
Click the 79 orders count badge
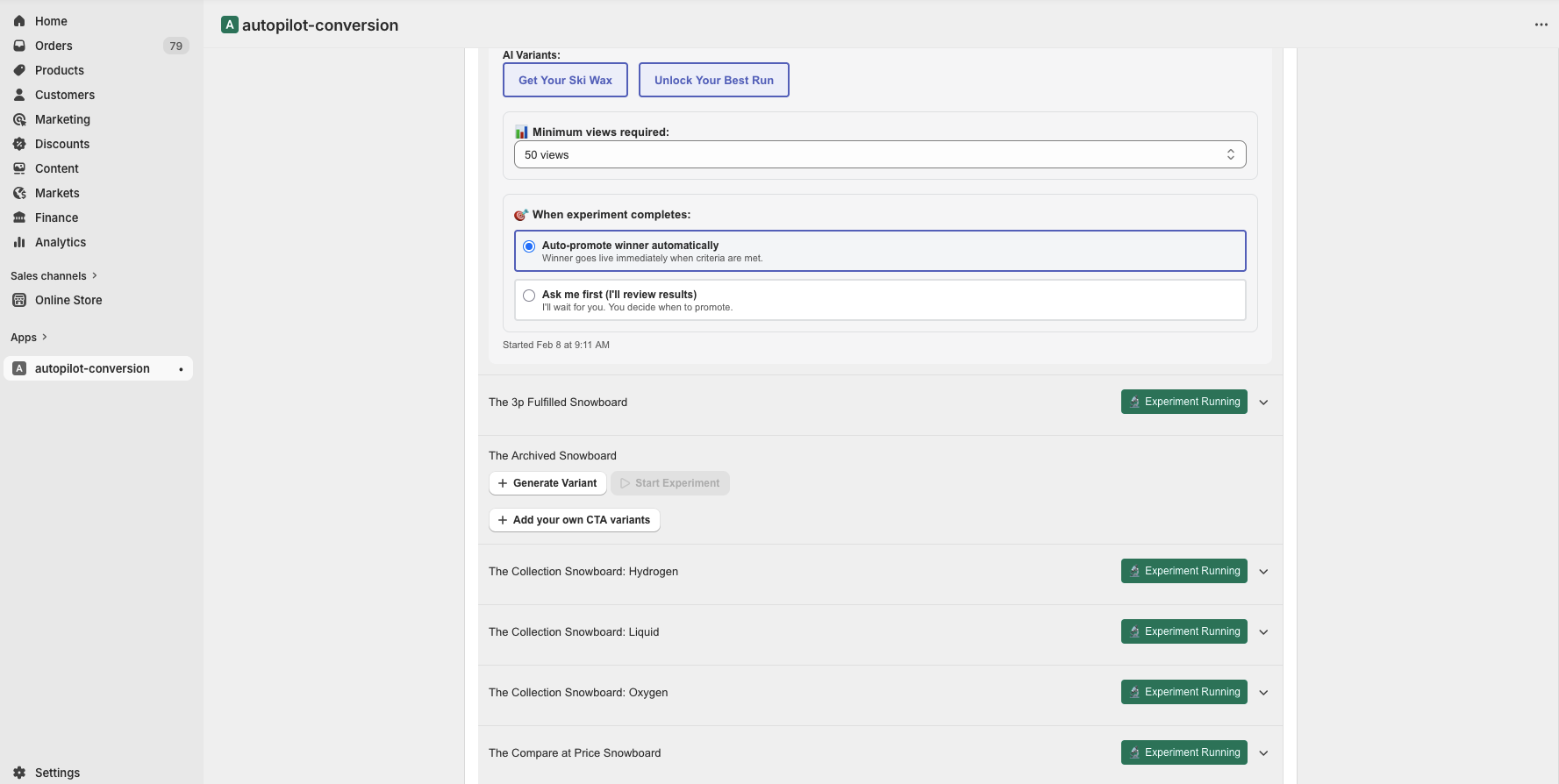point(175,46)
